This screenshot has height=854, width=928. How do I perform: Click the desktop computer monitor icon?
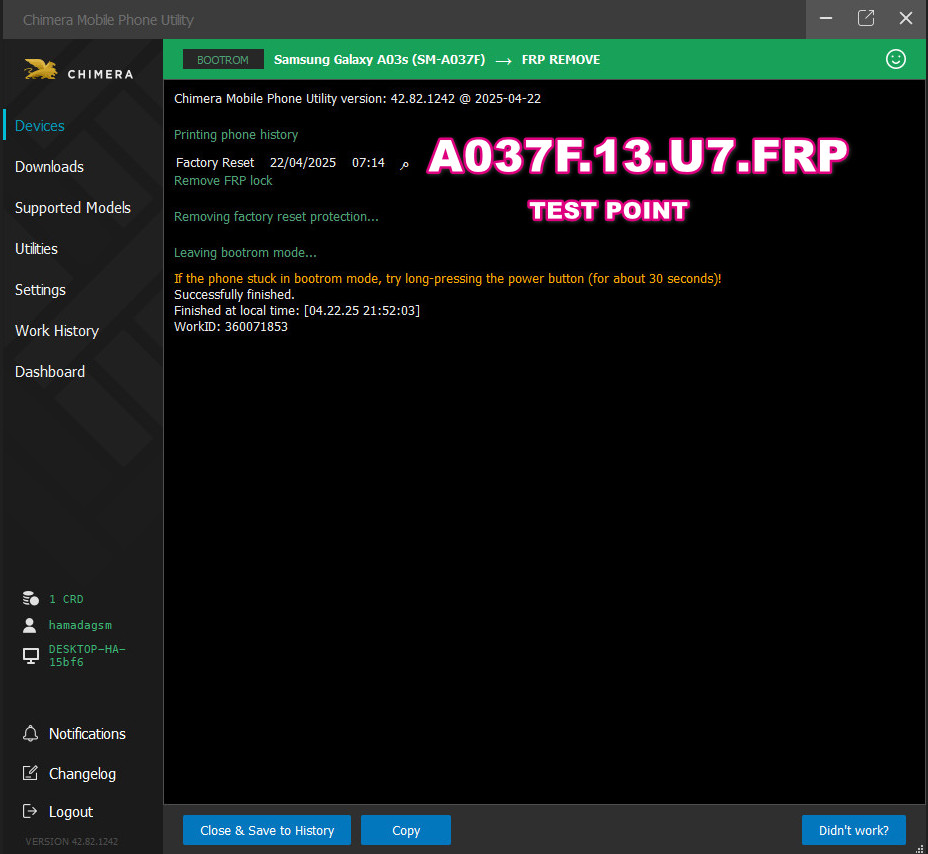pos(31,655)
